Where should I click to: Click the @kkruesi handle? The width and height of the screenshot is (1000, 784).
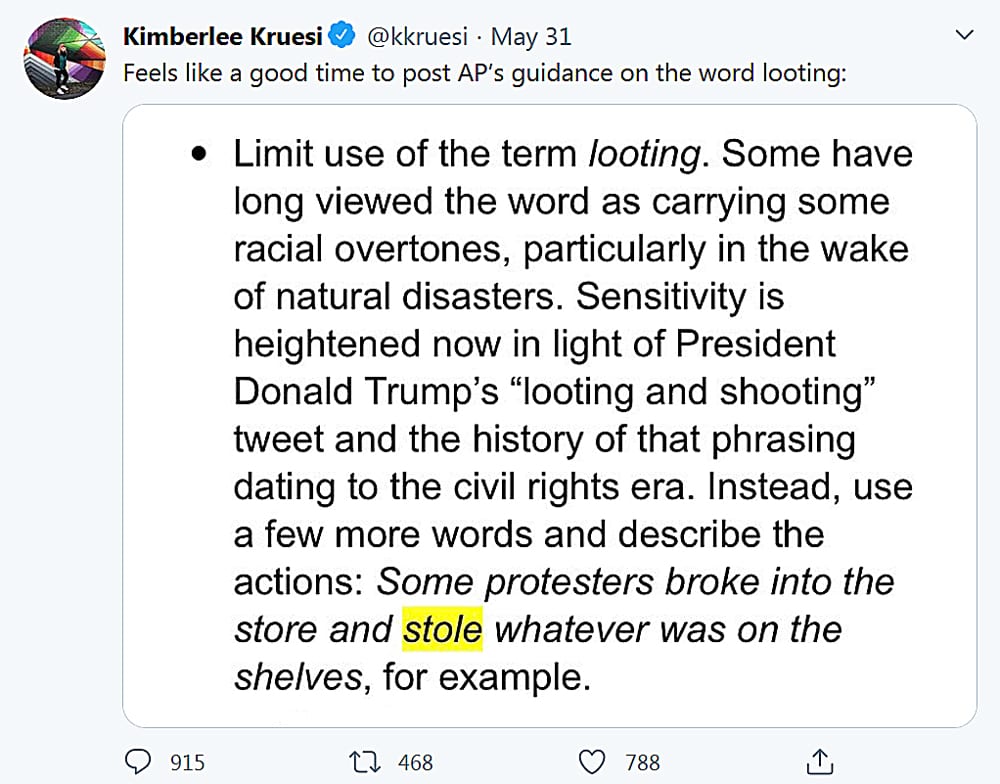417,37
